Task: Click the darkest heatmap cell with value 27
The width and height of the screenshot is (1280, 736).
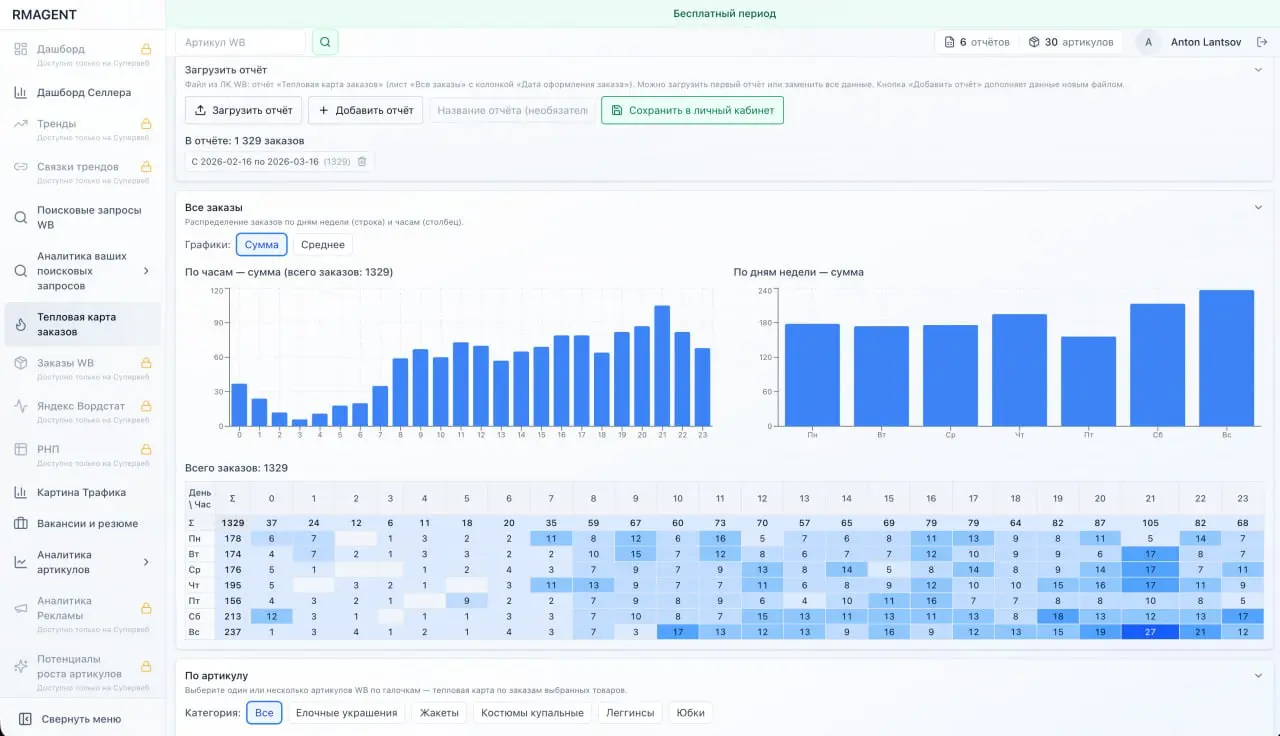Action: (1149, 632)
